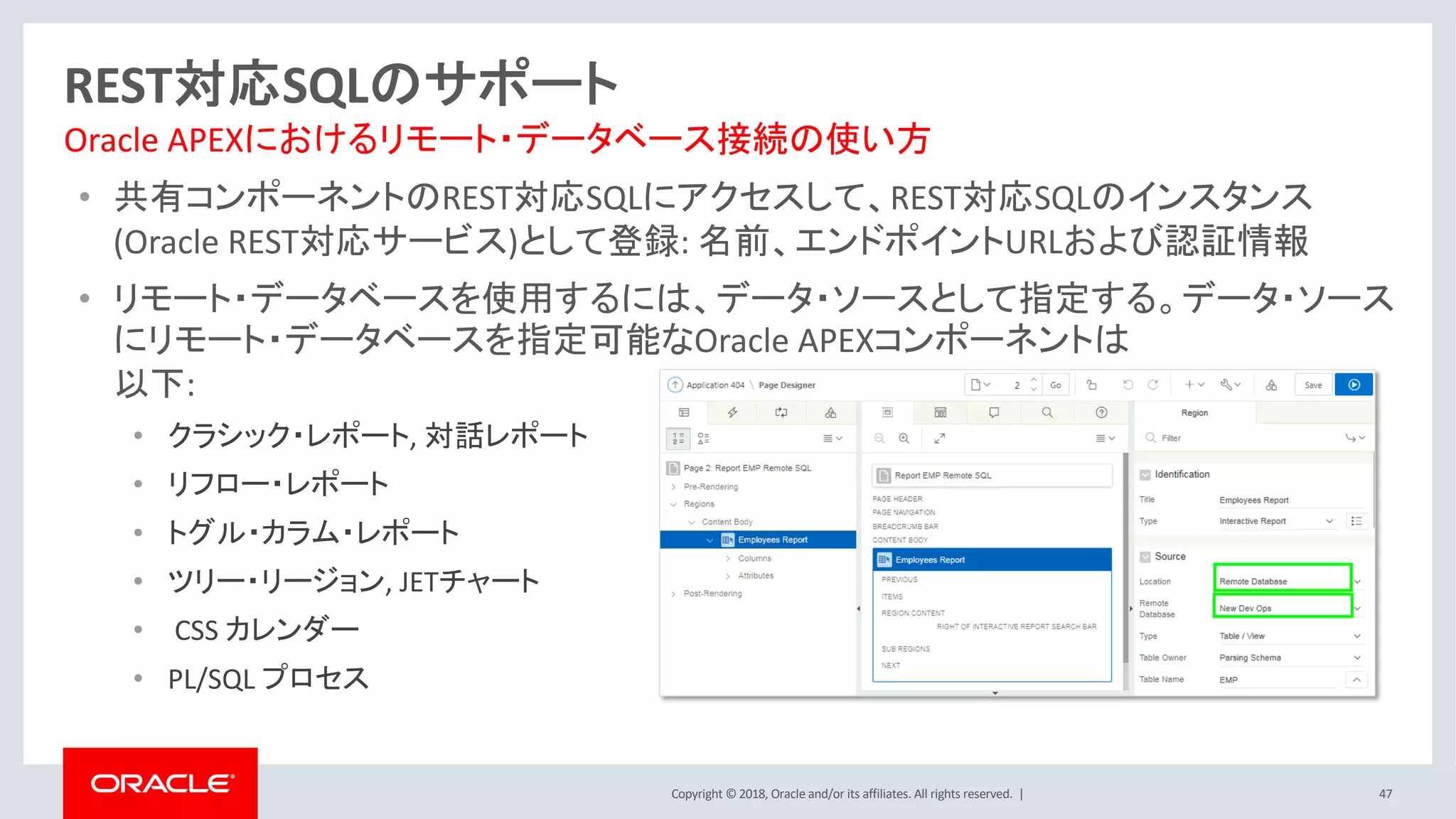Click the Table Name field EMP
This screenshot has height=819, width=1456.
1278,680
